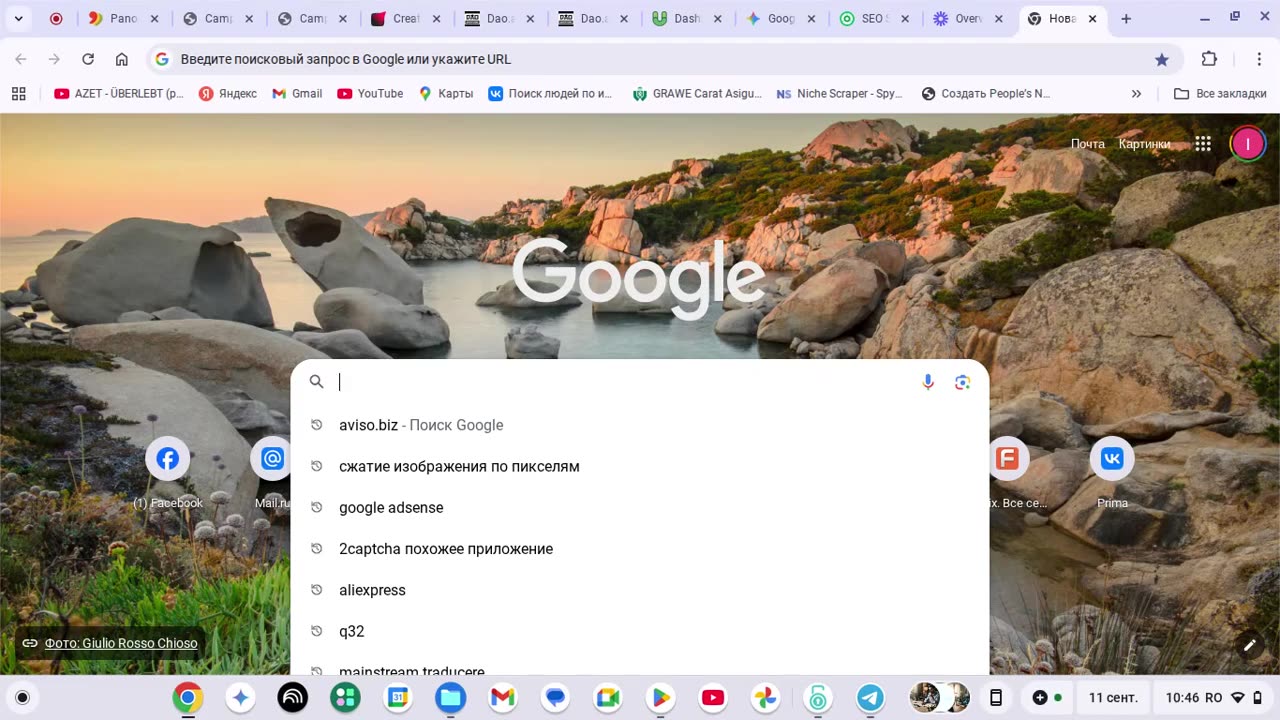Viewport: 1280px width, 720px height.
Task: Open the Все закладки folder
Action: (x=1220, y=94)
